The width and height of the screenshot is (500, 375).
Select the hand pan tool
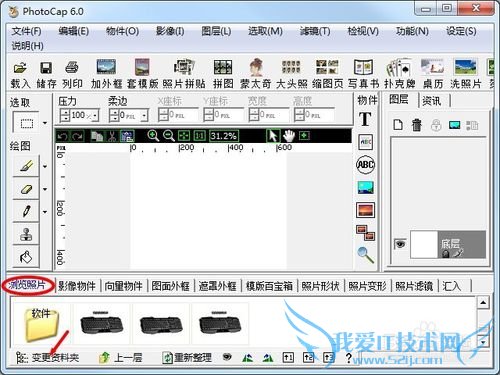[x=289, y=136]
